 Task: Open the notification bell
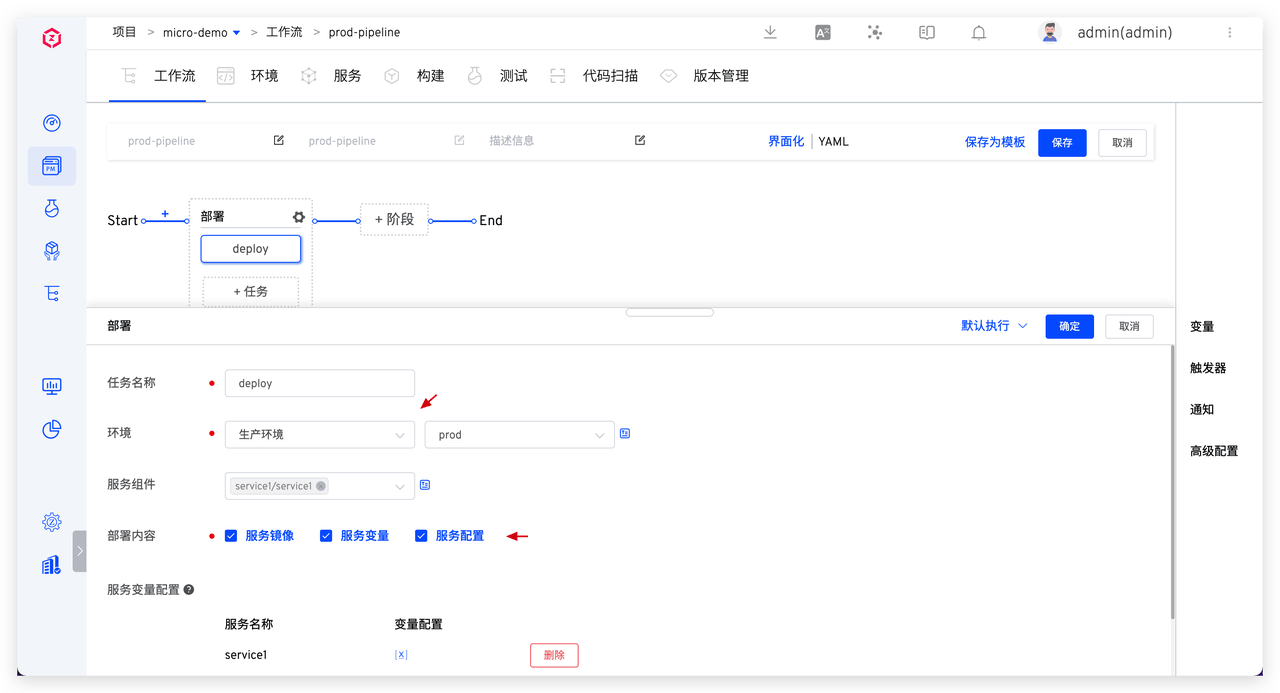pos(978,32)
